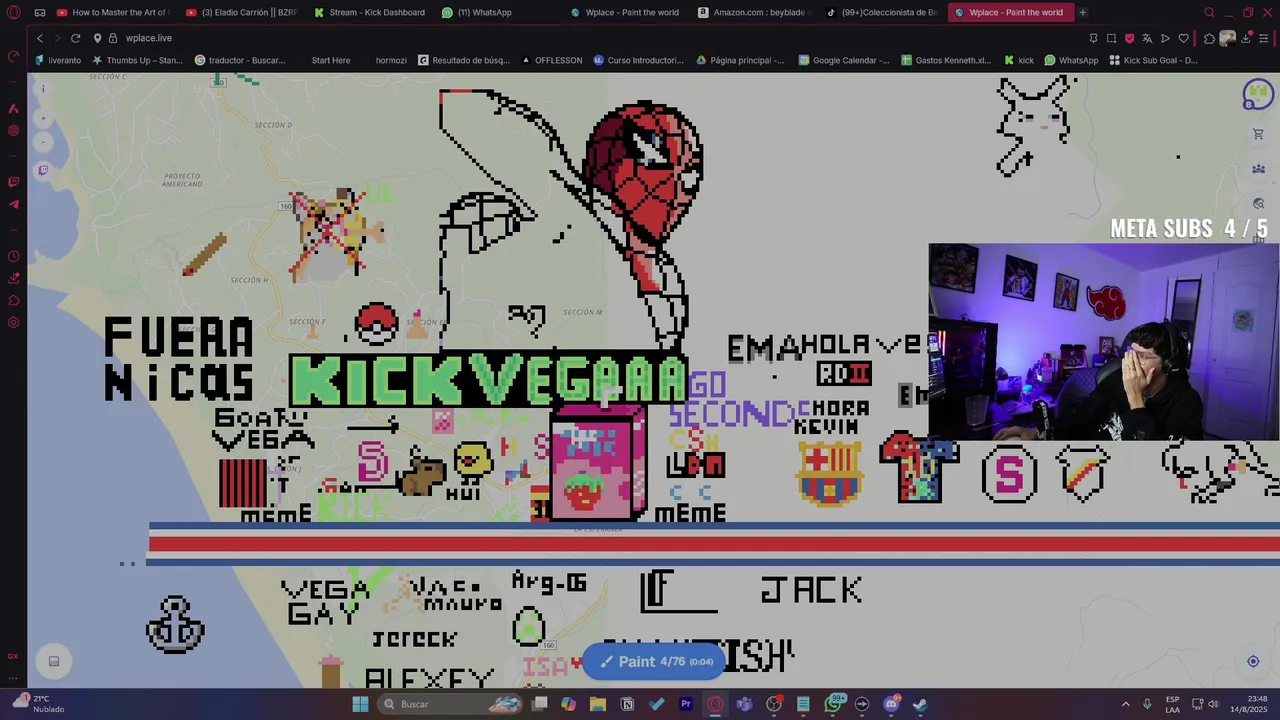Show hidden system tray icons
This screenshot has height=720, width=1280.
click(1125, 704)
